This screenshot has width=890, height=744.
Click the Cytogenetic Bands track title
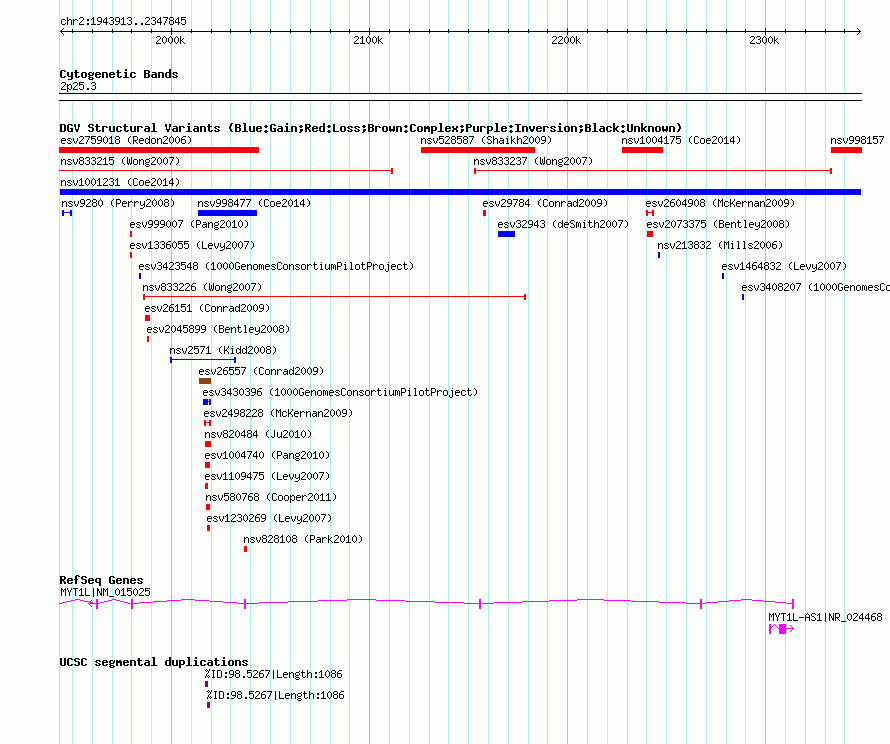(119, 74)
